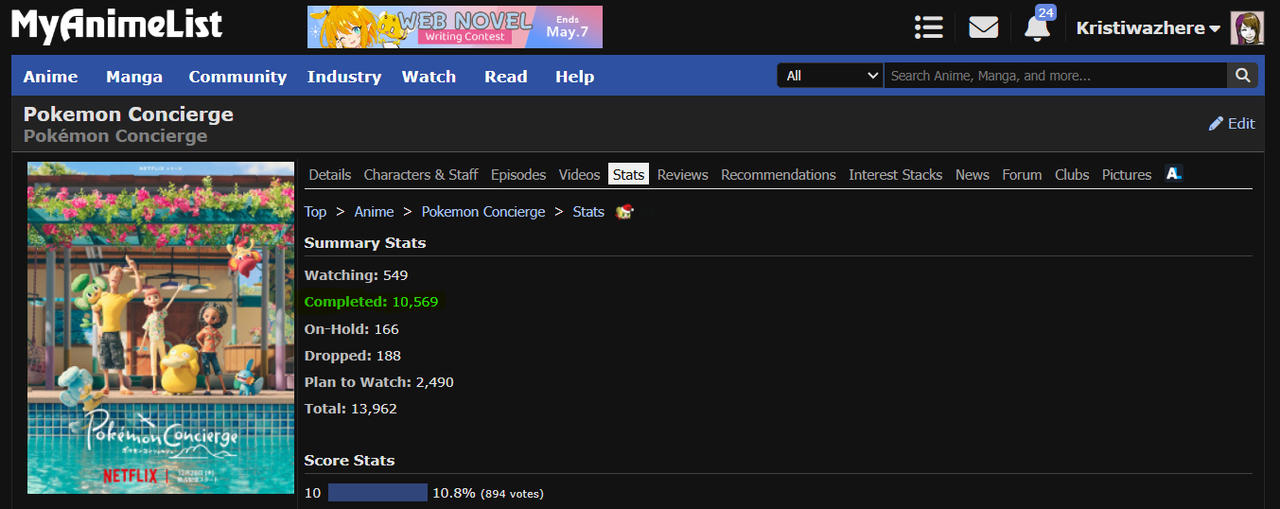
Task: Click the Anime breadcrumb link
Action: coord(374,212)
